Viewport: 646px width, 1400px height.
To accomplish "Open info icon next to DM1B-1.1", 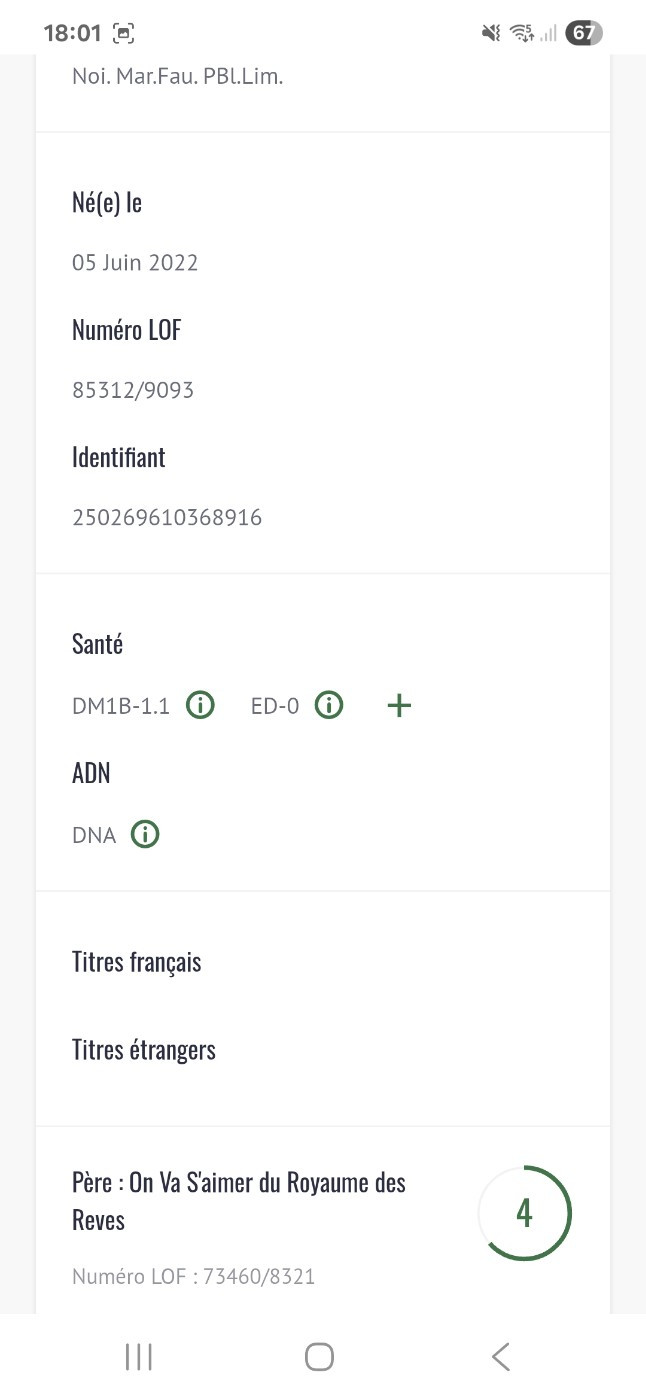I will pyautogui.click(x=201, y=706).
